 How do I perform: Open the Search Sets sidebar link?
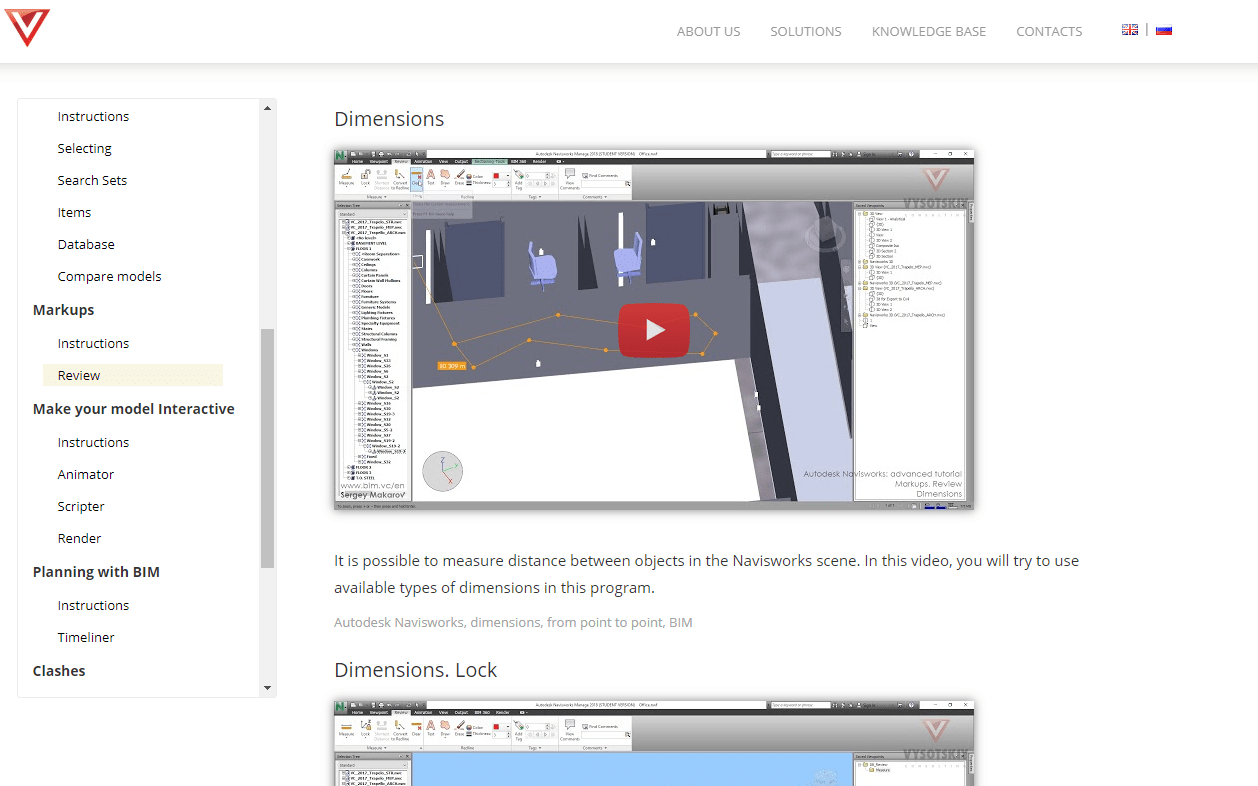pos(92,180)
